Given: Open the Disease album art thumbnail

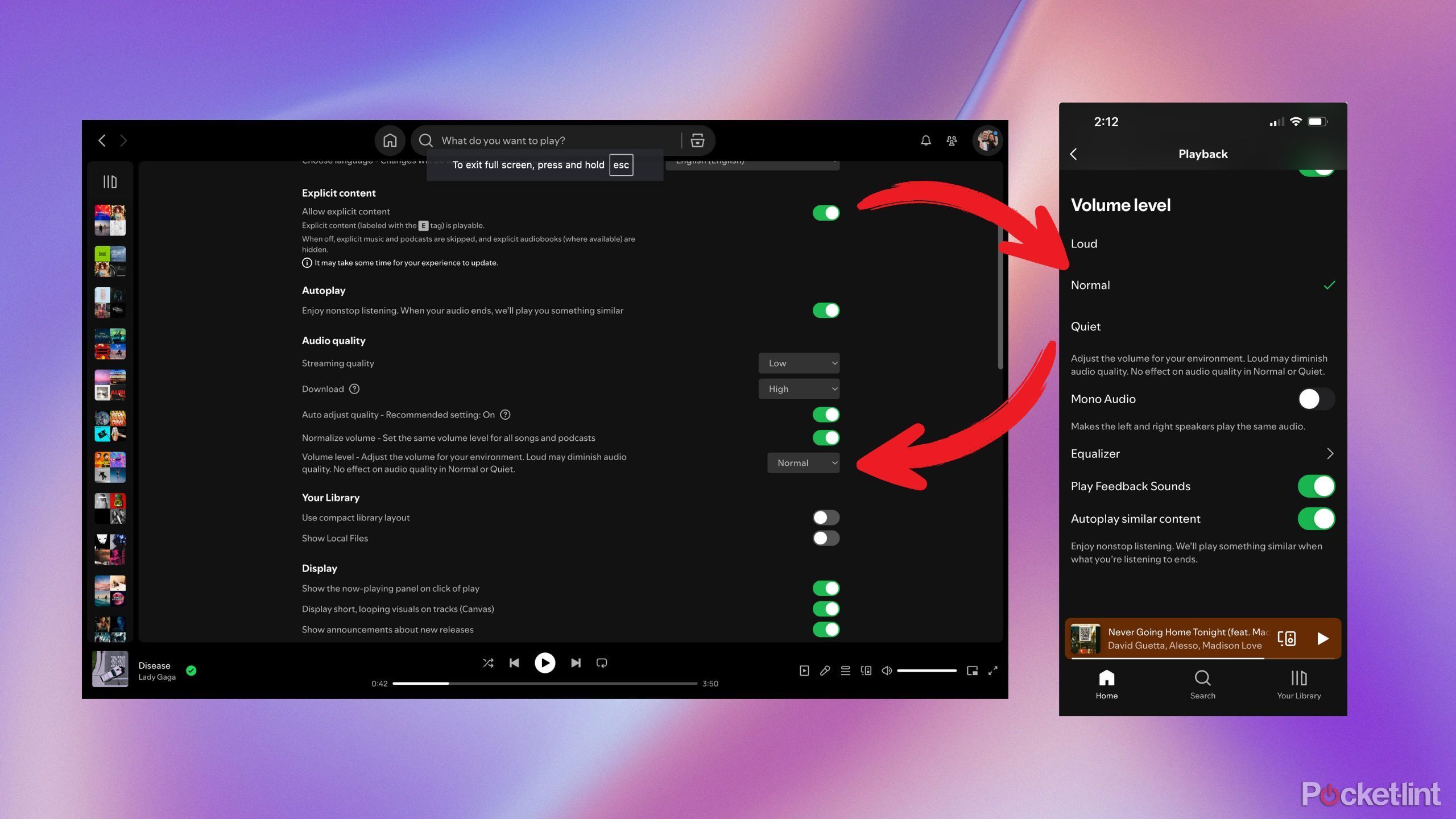Looking at the screenshot, I should [x=110, y=669].
